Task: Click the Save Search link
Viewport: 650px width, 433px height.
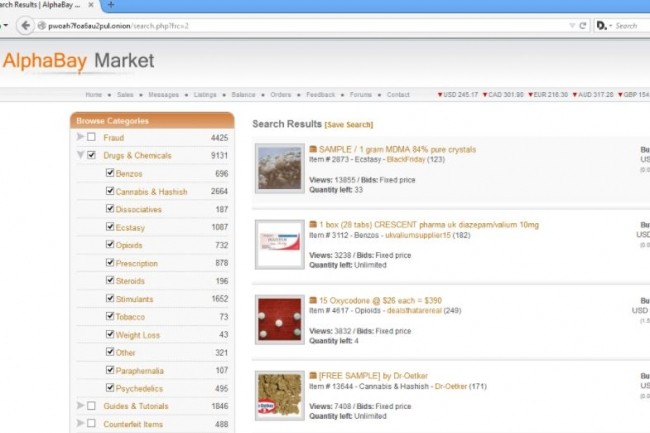Action: coord(349,125)
